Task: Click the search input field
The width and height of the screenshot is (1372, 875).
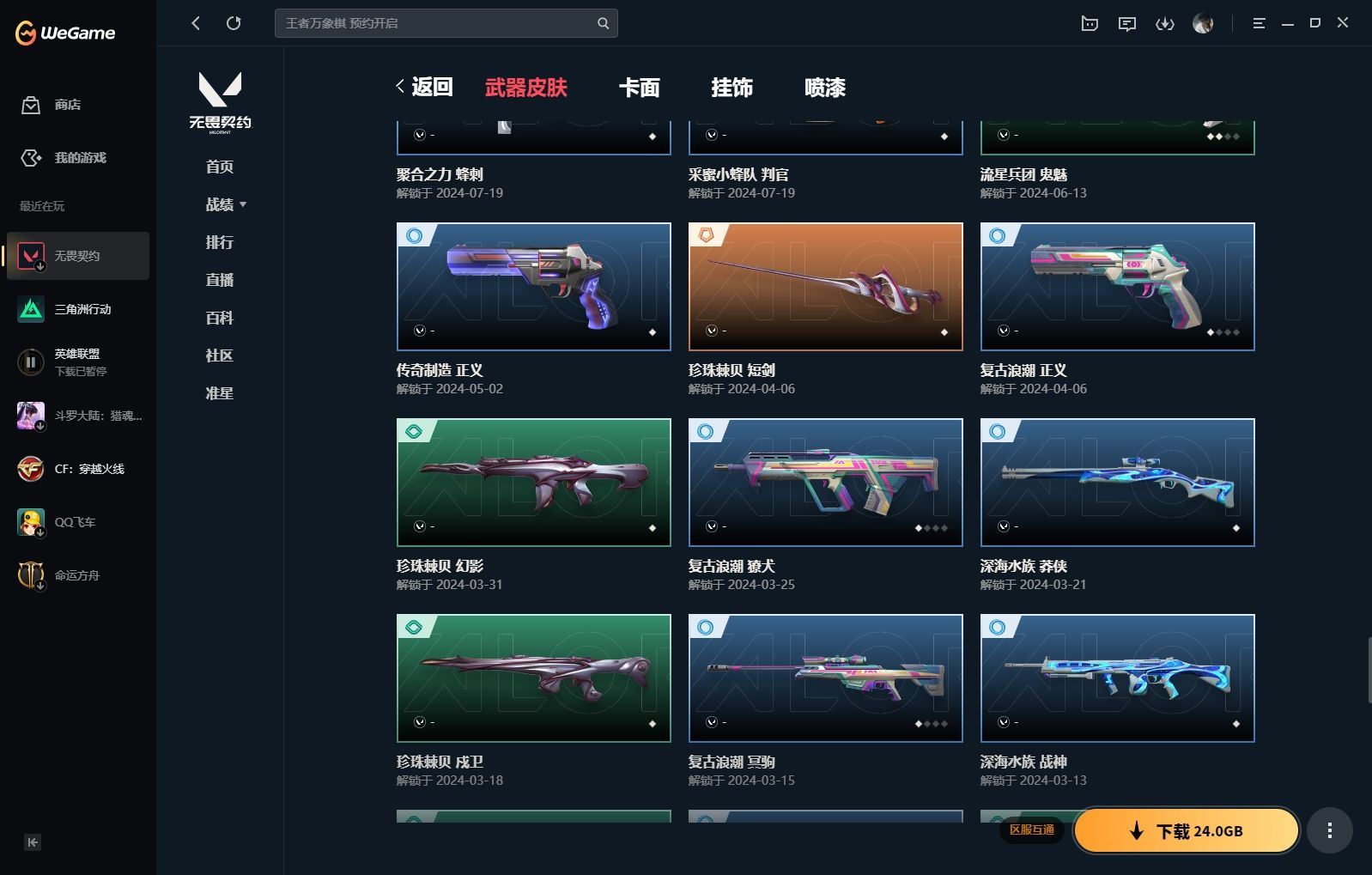Action: click(x=438, y=23)
